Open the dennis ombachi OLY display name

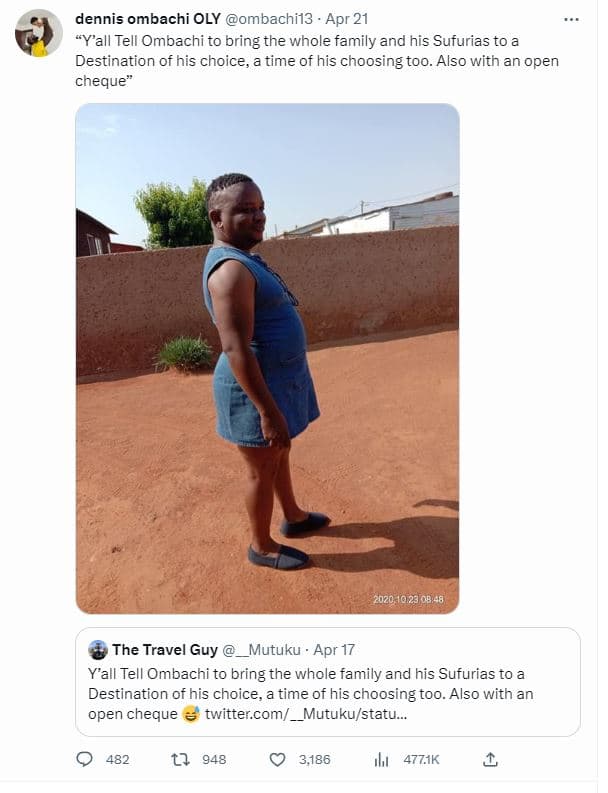[x=147, y=19]
